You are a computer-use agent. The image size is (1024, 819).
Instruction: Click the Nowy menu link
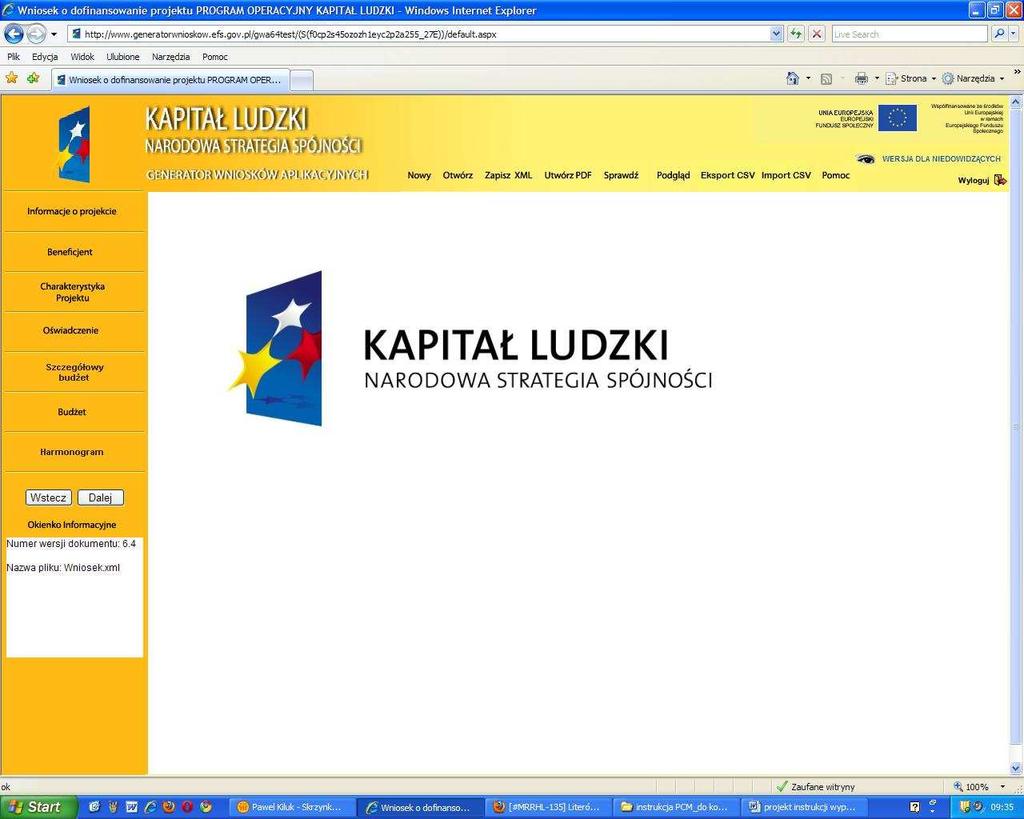point(419,175)
